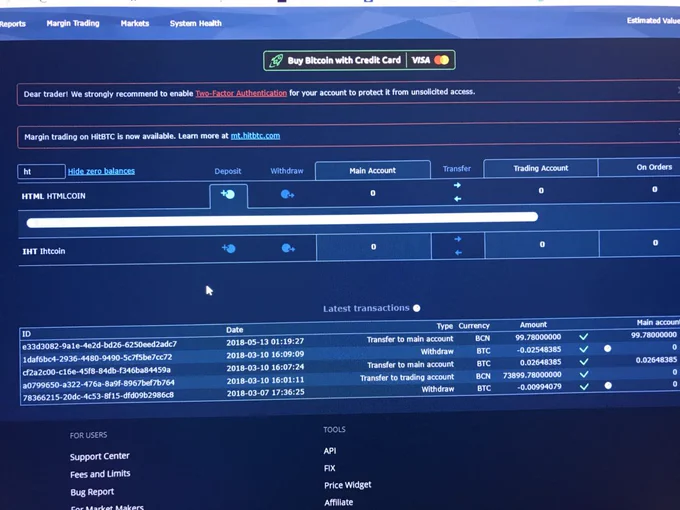Click the IHT Ihtcoin currency name
Image resolution: width=680 pixels, height=510 pixels.
click(x=44, y=251)
